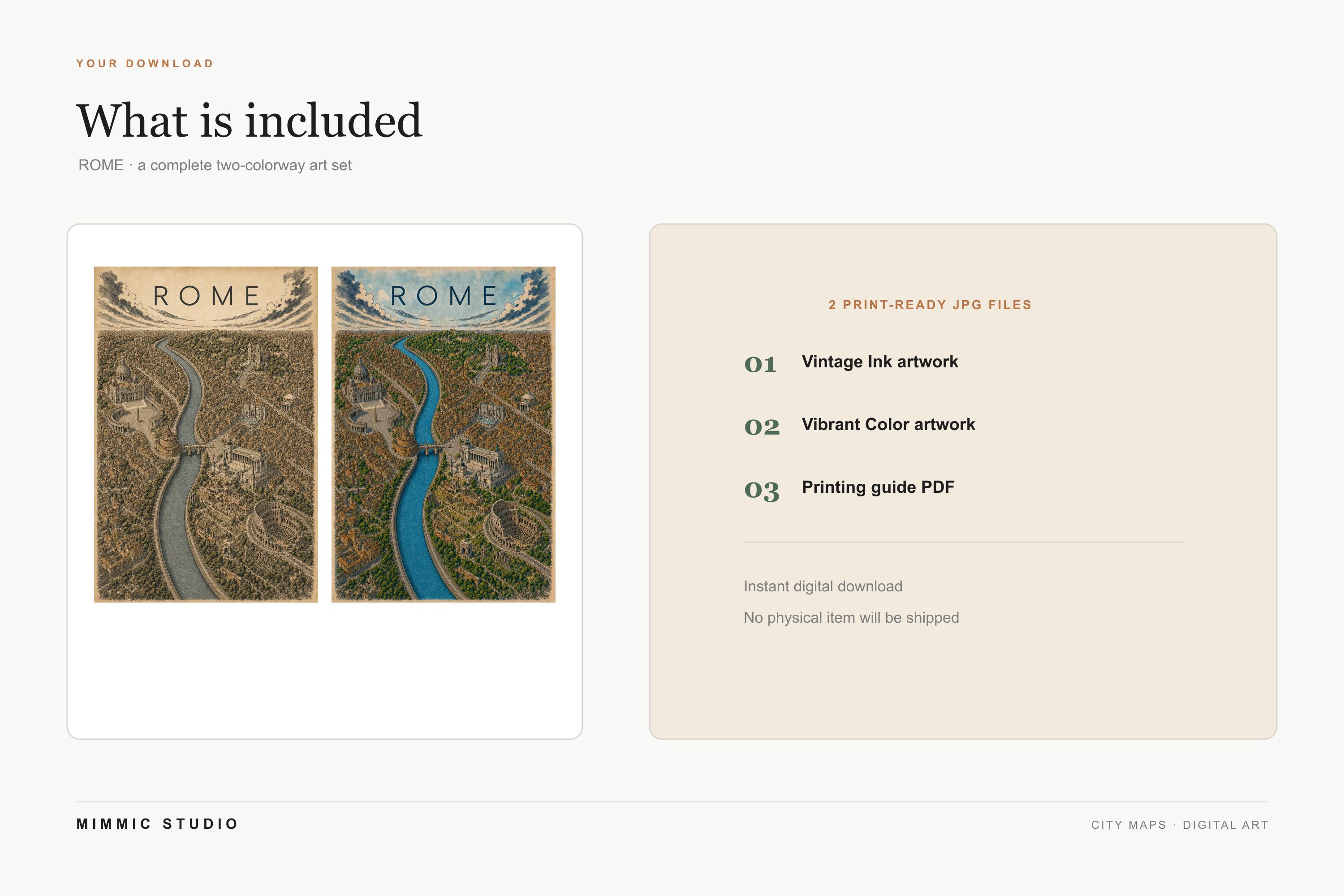Click the "Vintage Ink artwork" list item
The image size is (1344, 896).
click(x=880, y=362)
